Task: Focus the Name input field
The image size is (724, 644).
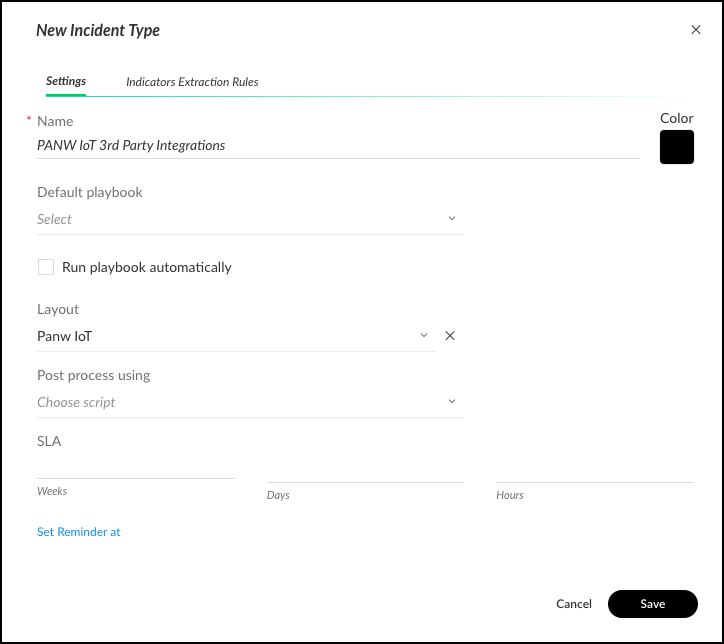Action: point(337,145)
